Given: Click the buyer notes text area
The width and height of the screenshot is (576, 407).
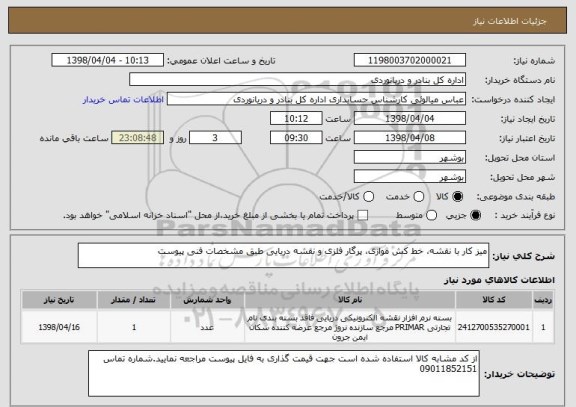Looking at the screenshot, I should tap(284, 374).
